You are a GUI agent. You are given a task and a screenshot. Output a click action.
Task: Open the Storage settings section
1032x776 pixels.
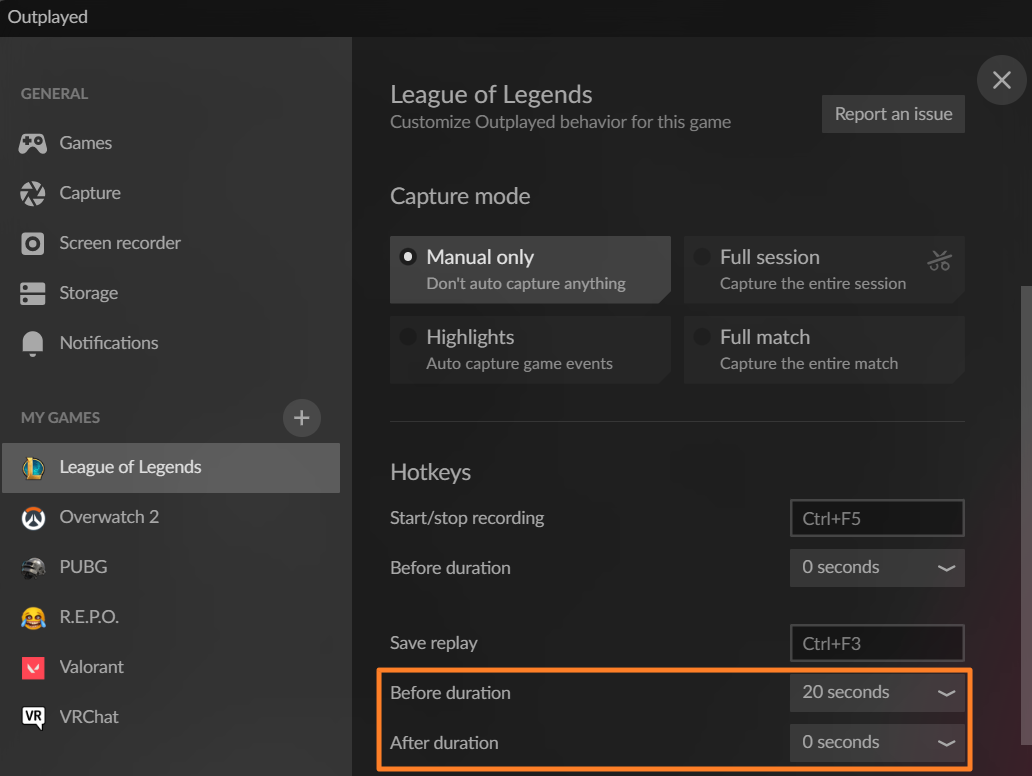(x=171, y=293)
